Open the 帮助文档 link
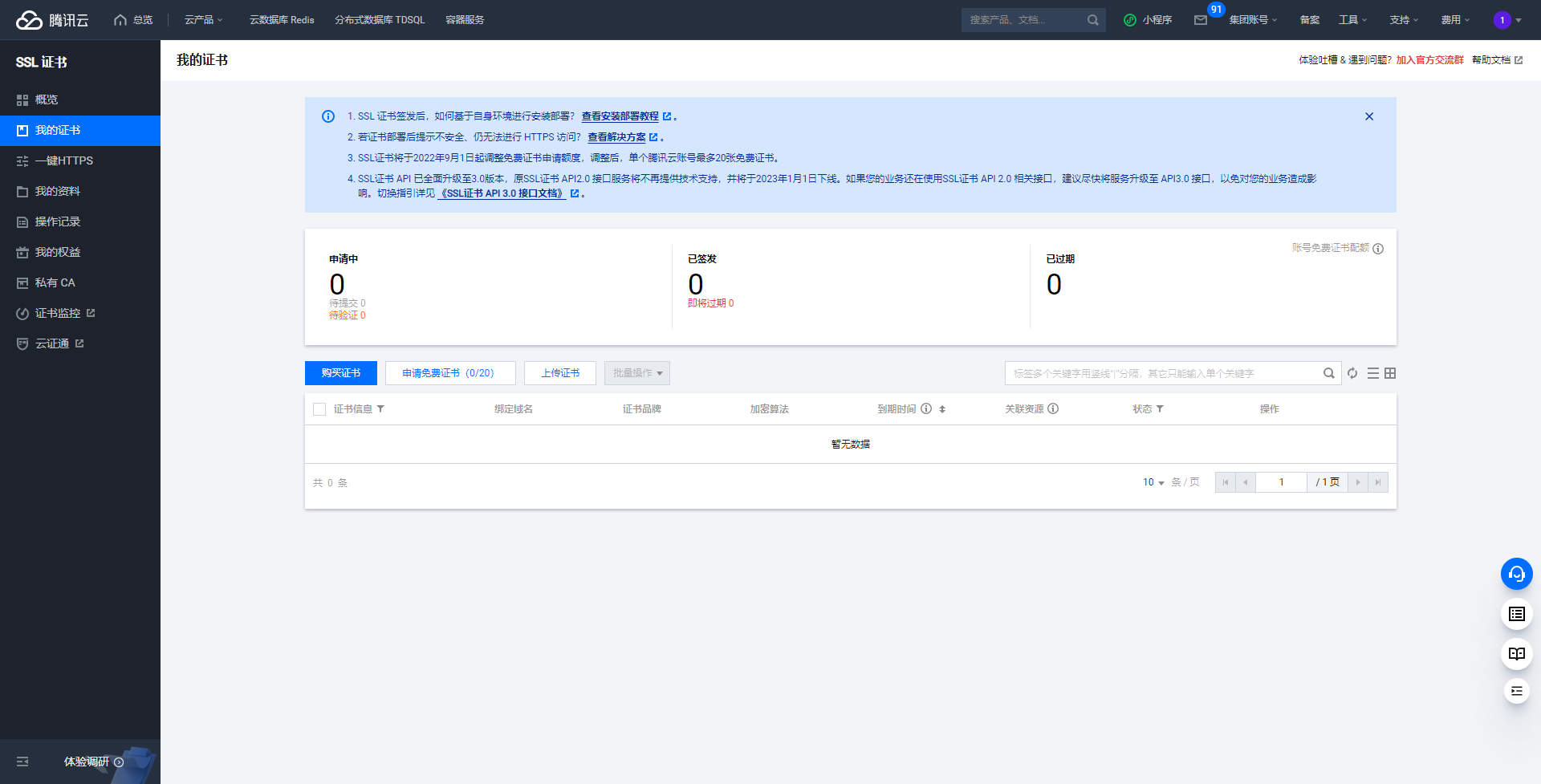 pyautogui.click(x=1497, y=60)
